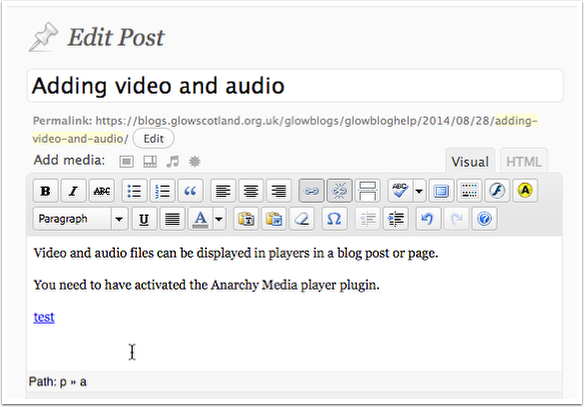This screenshot has width=584, height=407.
Task: Insert blockquote with quotation mark icon
Action: pos(190,191)
